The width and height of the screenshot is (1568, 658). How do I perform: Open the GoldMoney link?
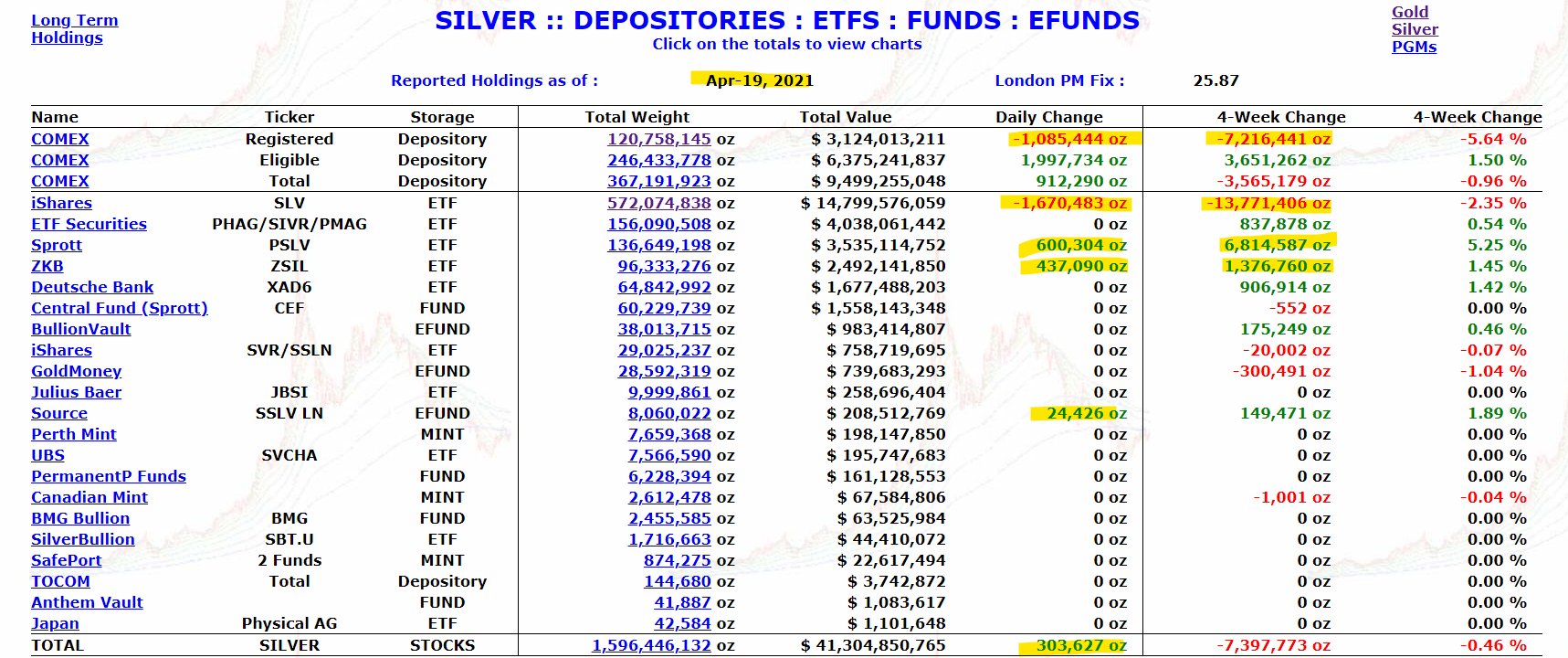(77, 371)
